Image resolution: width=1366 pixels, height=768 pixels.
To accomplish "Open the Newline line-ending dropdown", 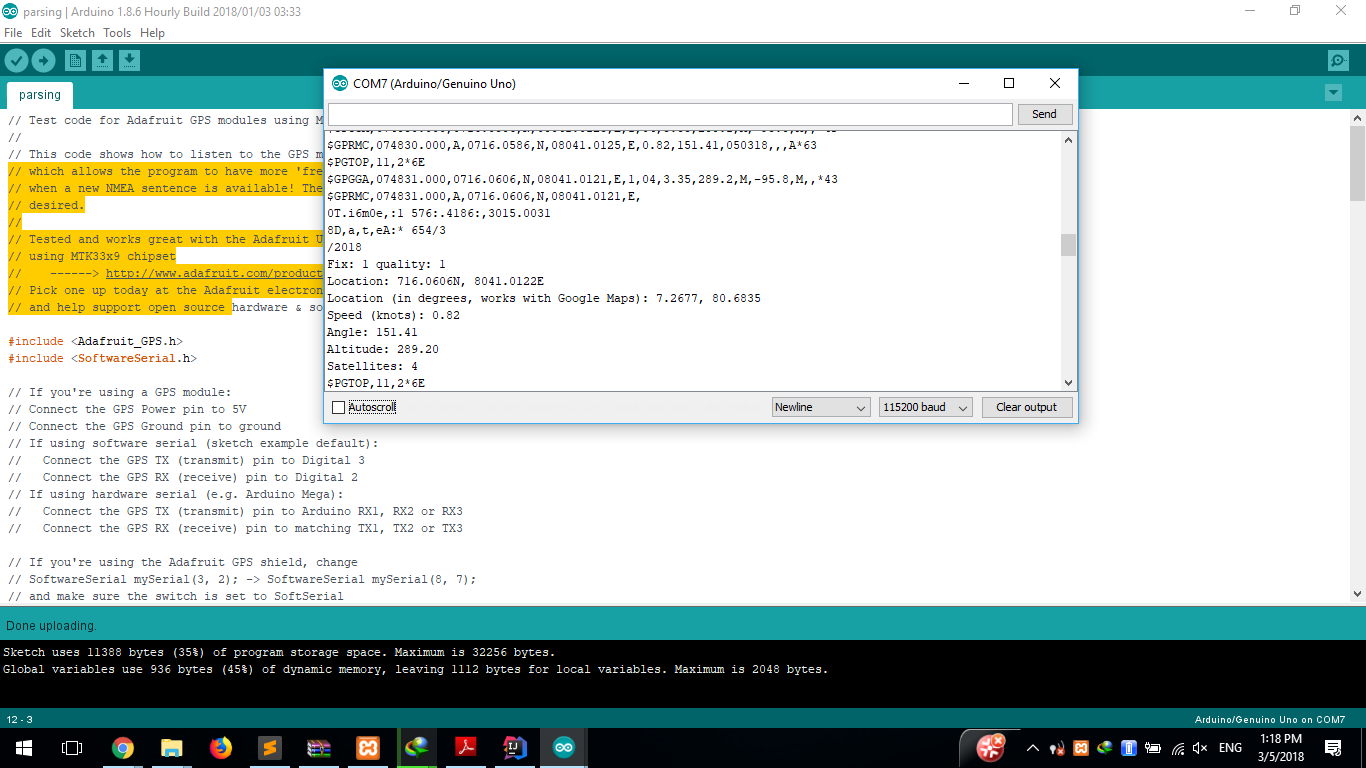I will [821, 407].
